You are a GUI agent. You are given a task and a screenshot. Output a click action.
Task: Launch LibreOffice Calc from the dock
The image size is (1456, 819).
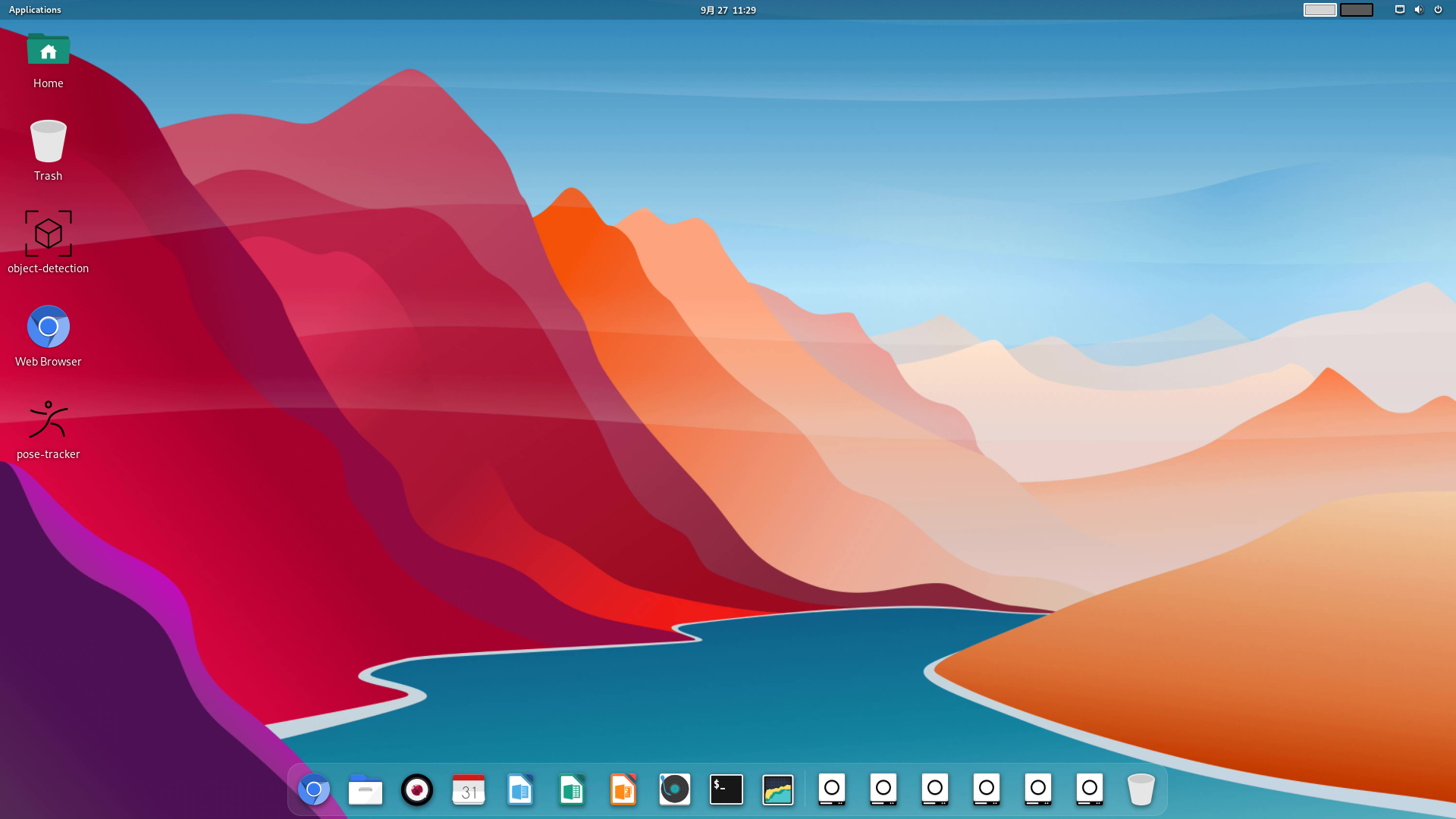572,789
